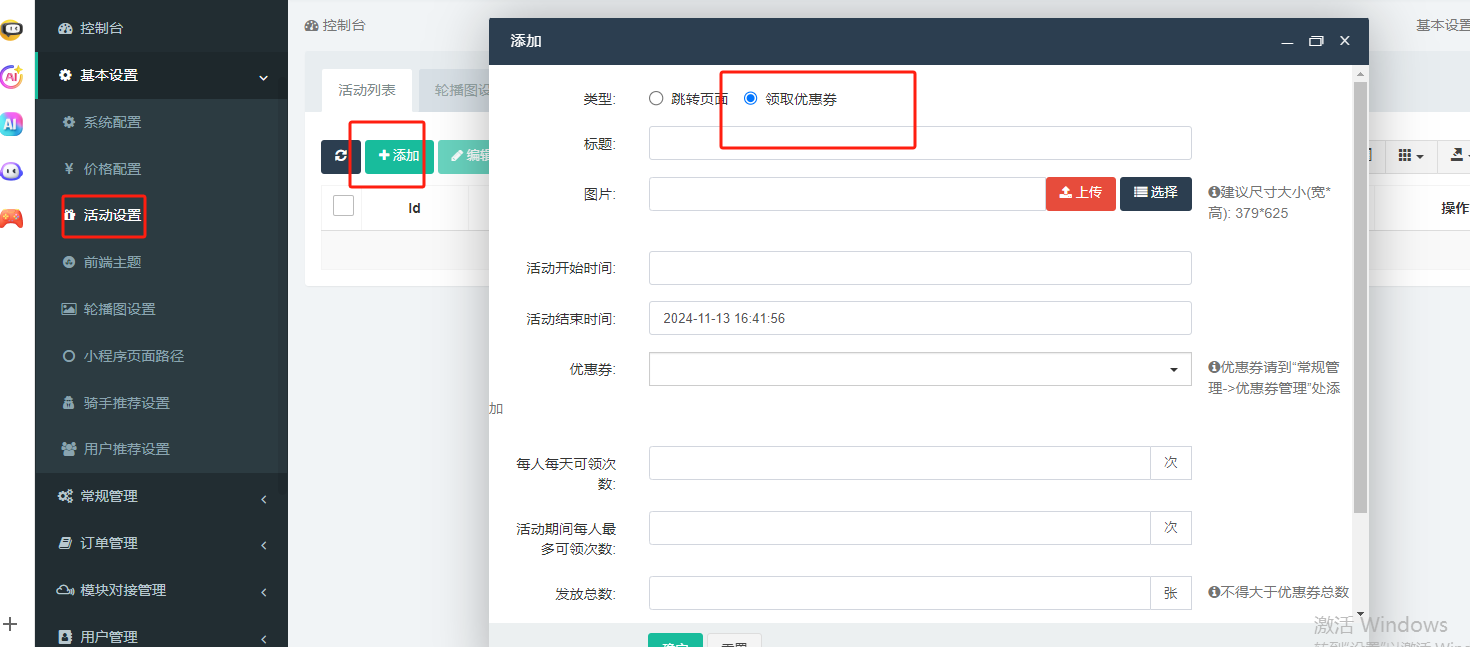Open the column grid toggle dropdown
Screen dimensions: 1470x647
1410,156
